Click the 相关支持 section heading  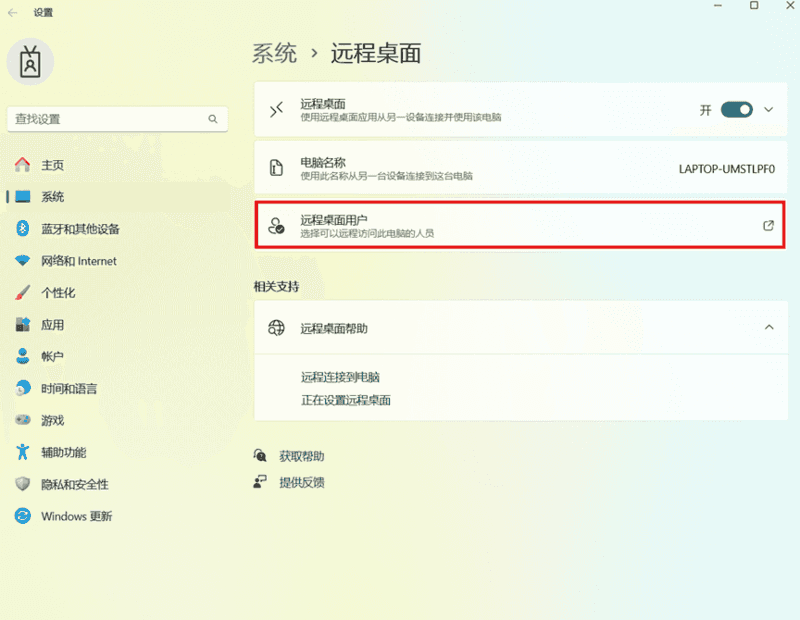click(x=277, y=286)
